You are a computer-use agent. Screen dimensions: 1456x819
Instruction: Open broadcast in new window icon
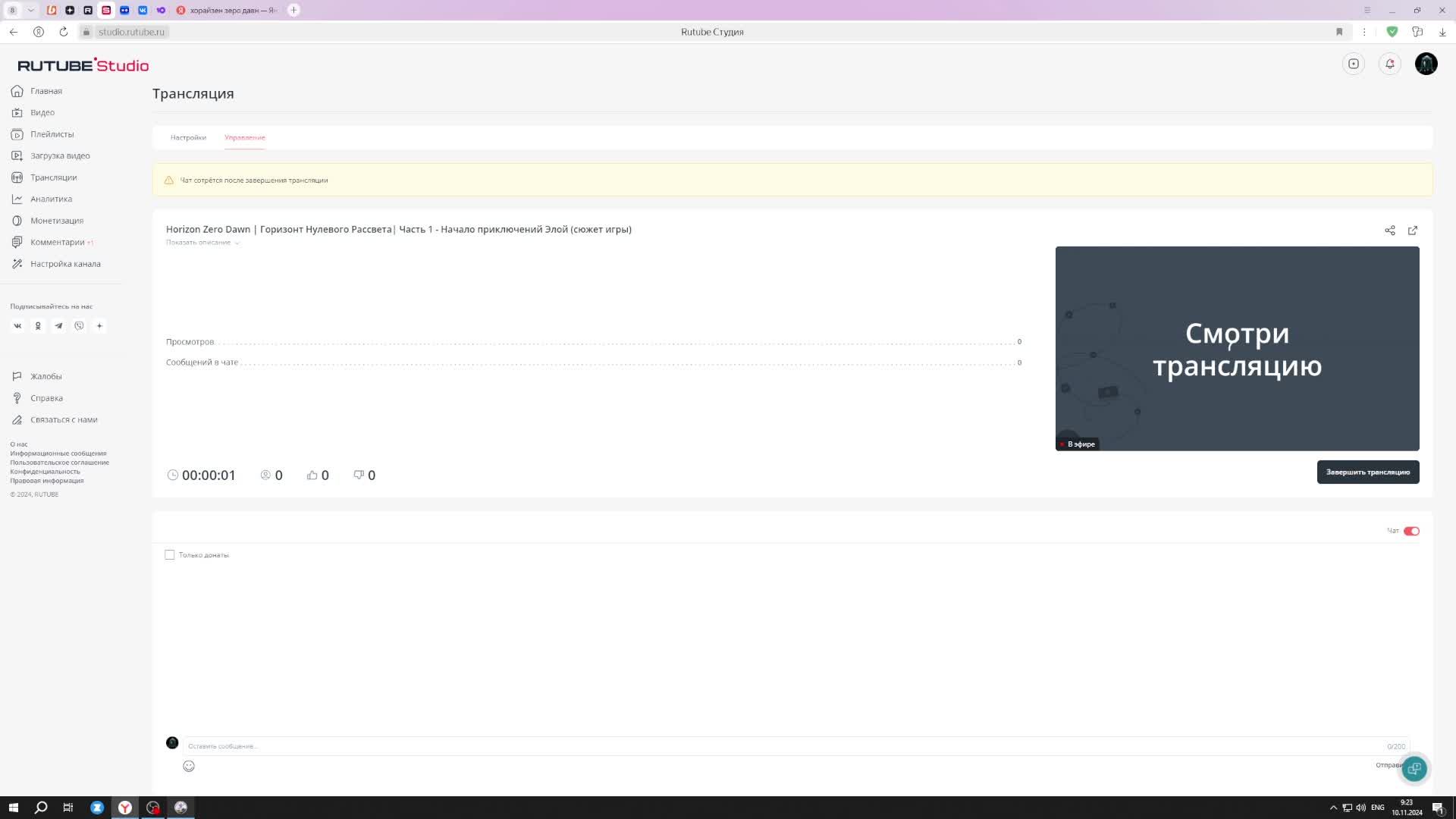(x=1412, y=231)
